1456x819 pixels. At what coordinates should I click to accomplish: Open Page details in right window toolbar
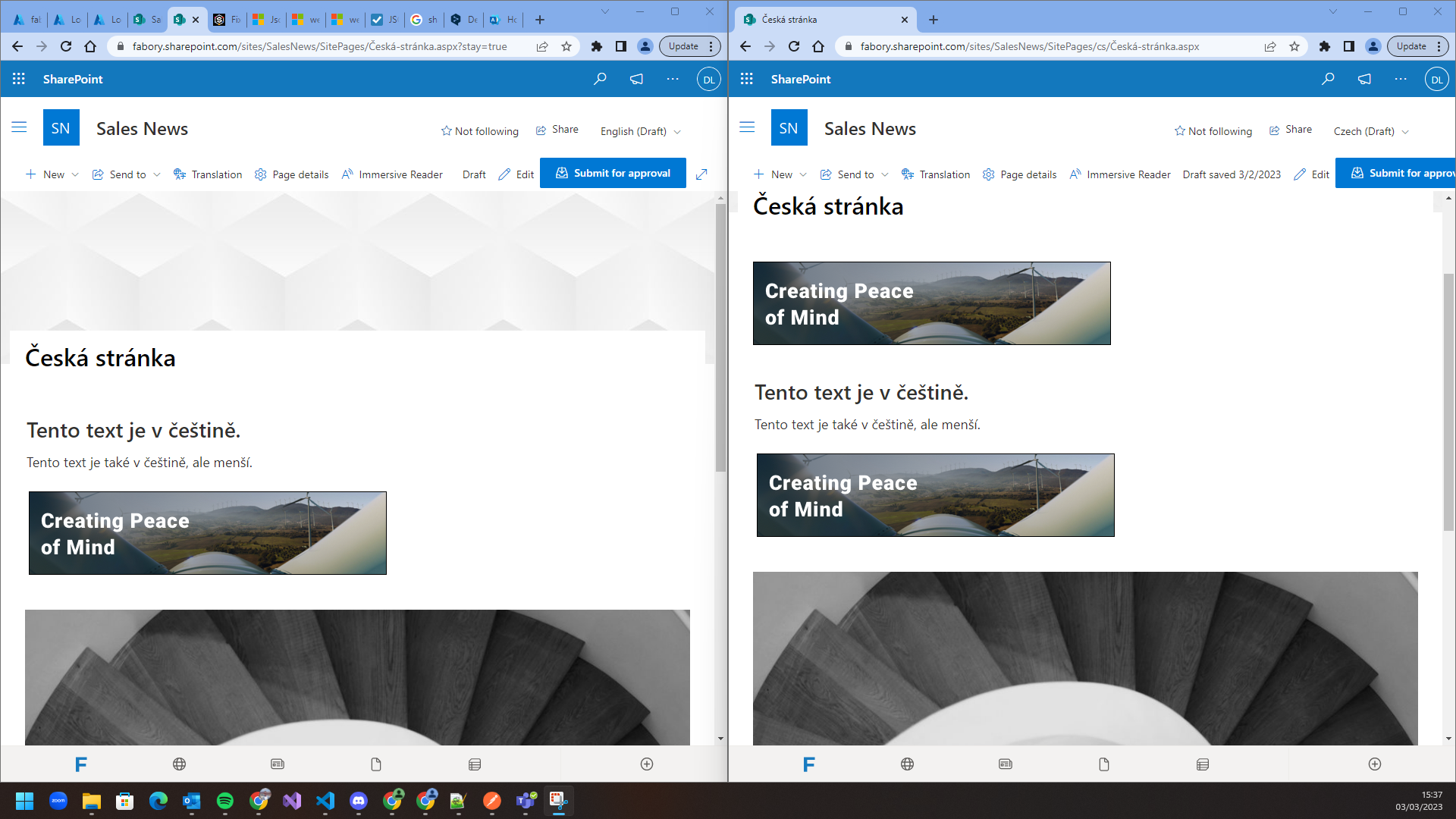pyautogui.click(x=1019, y=174)
